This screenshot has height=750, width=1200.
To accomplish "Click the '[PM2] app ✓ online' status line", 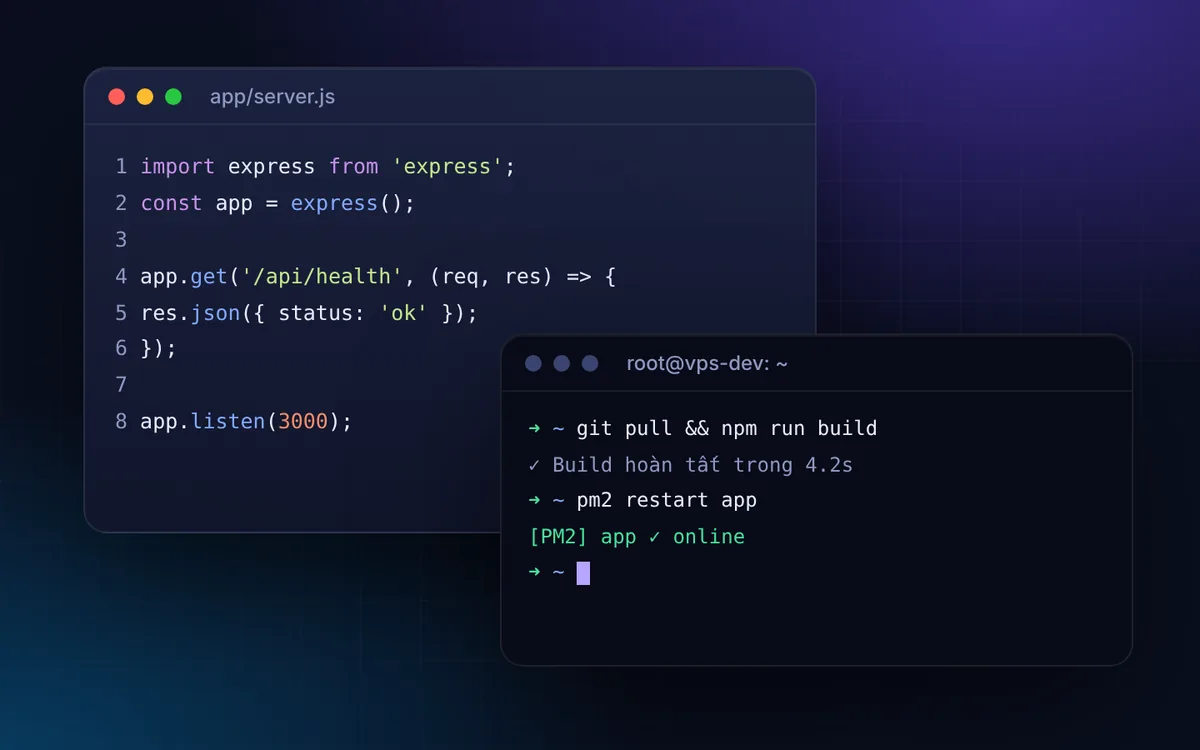I will pos(637,537).
